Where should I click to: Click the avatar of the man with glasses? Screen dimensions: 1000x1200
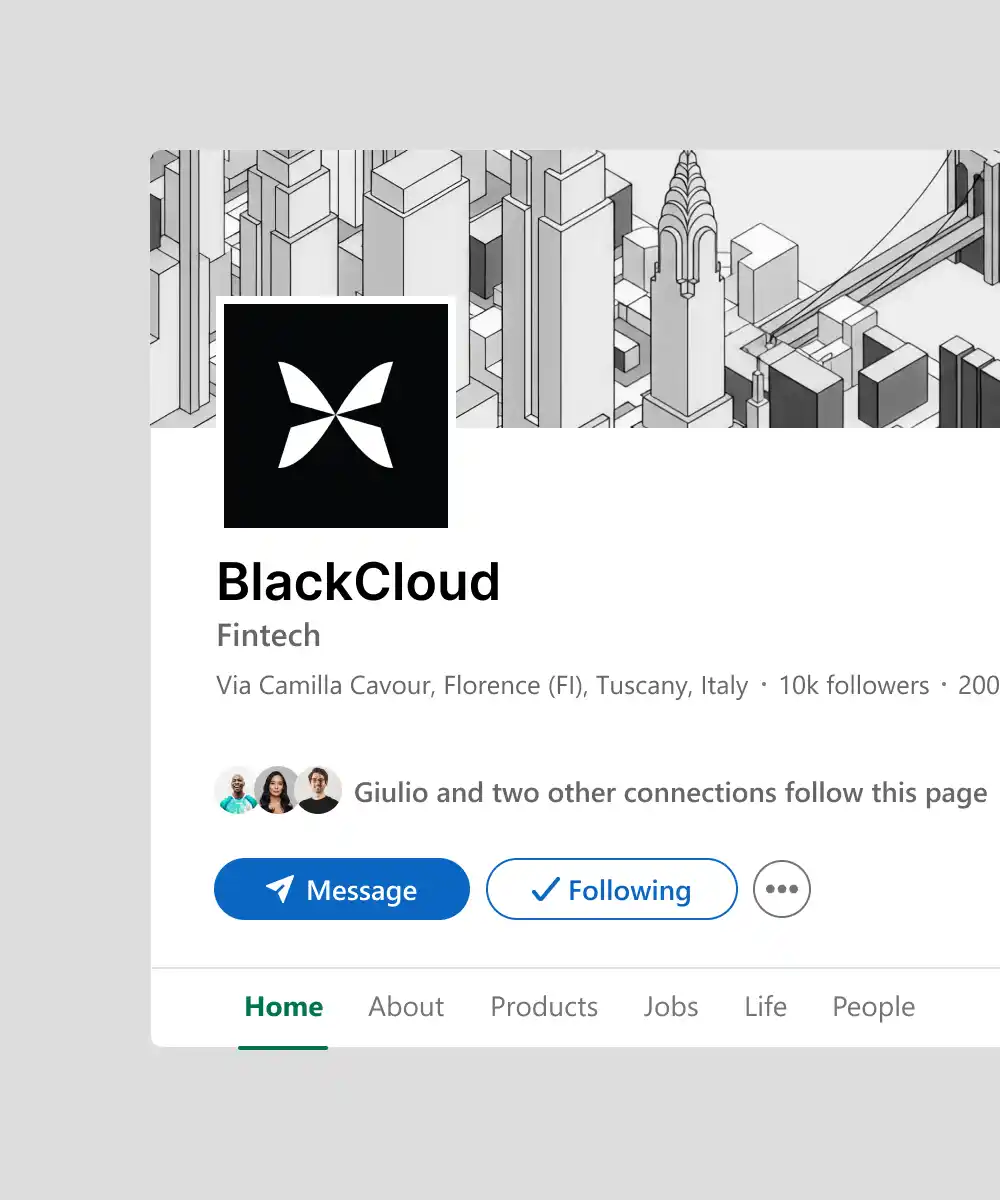(319, 791)
